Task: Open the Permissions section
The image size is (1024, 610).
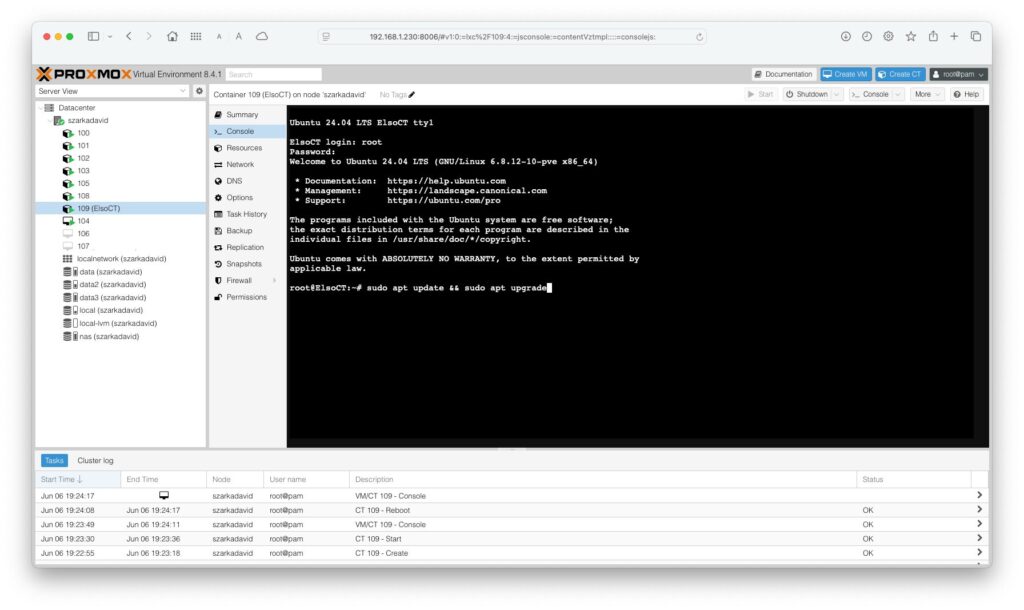Action: point(248,297)
